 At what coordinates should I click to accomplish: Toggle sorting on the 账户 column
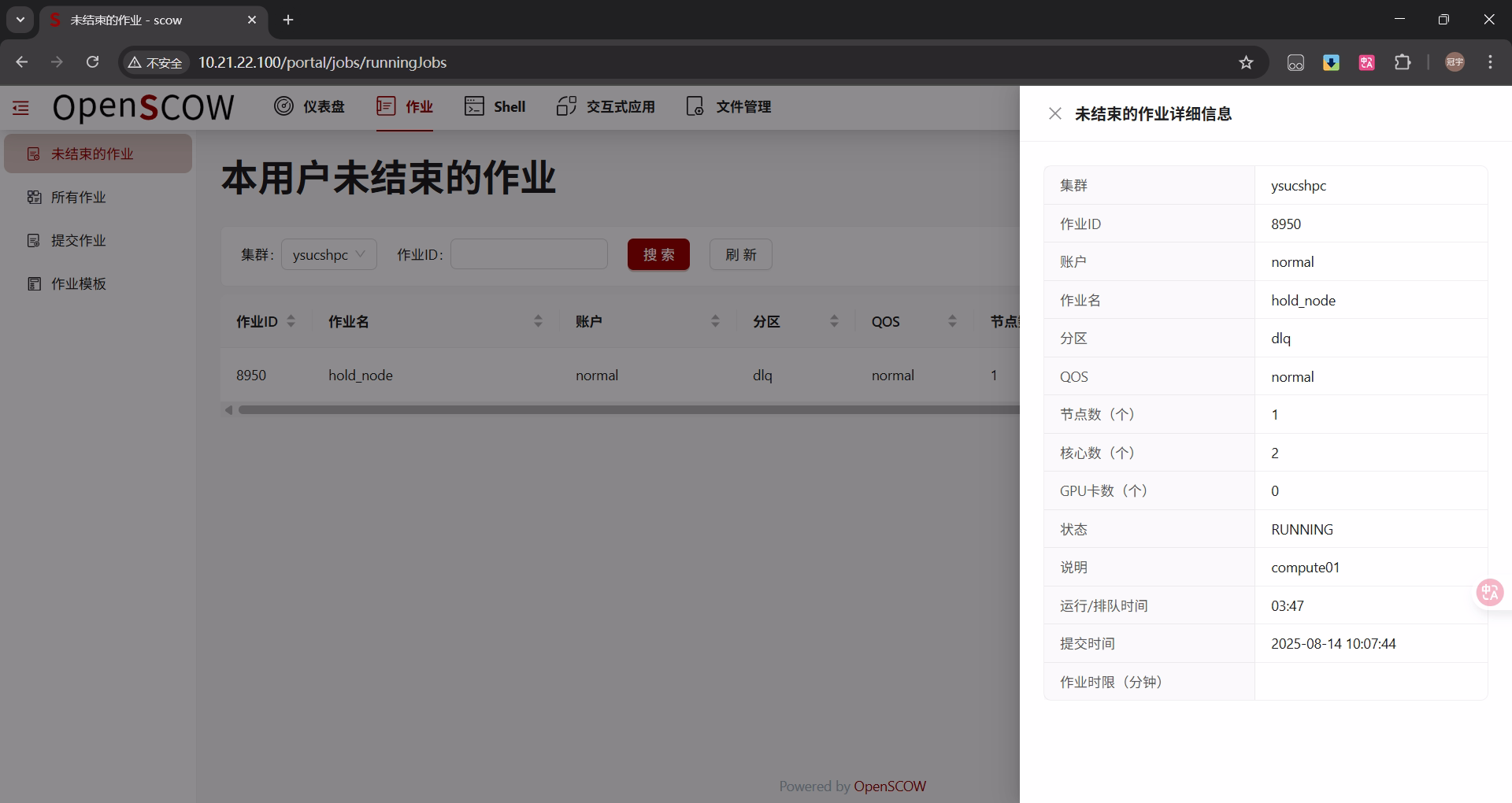point(715,321)
